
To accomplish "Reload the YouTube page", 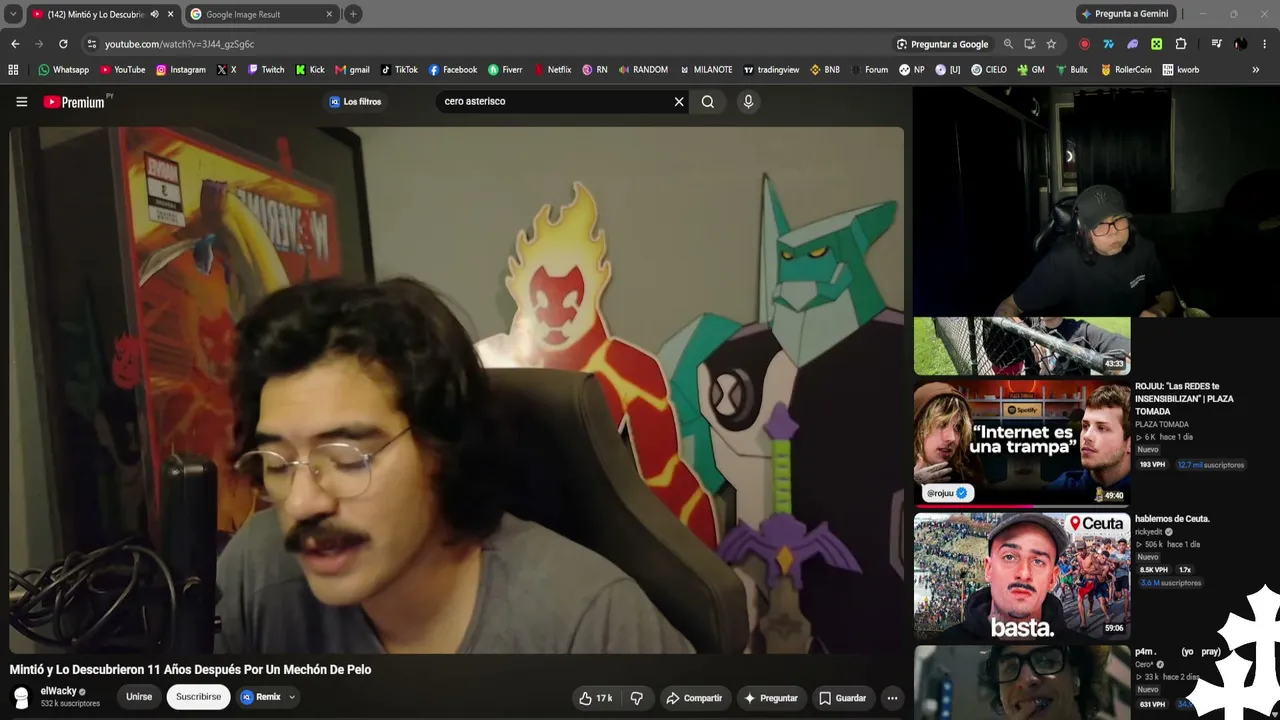I will (63, 44).
